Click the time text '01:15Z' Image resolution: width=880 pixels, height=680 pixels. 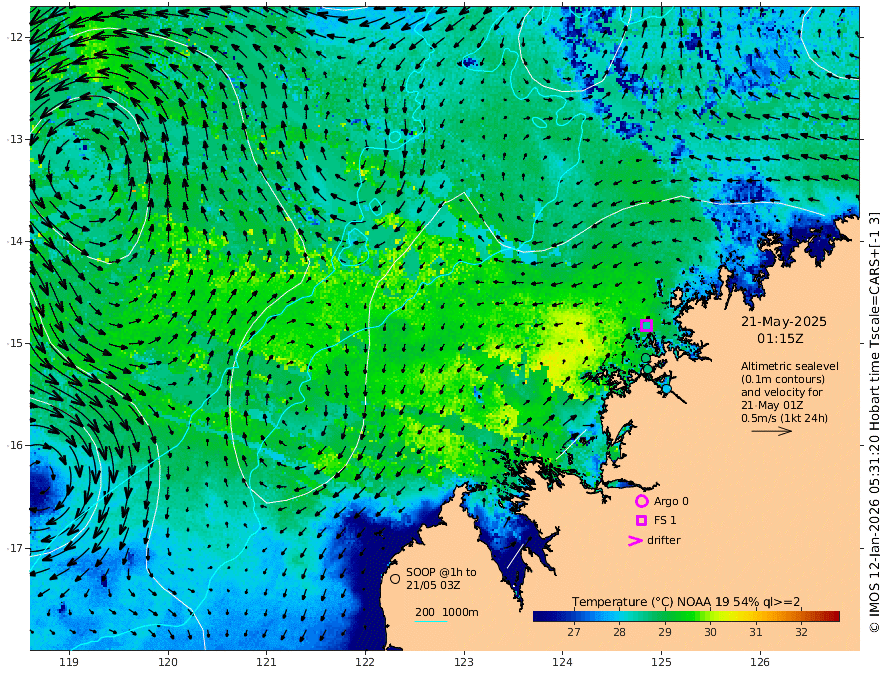(x=780, y=339)
